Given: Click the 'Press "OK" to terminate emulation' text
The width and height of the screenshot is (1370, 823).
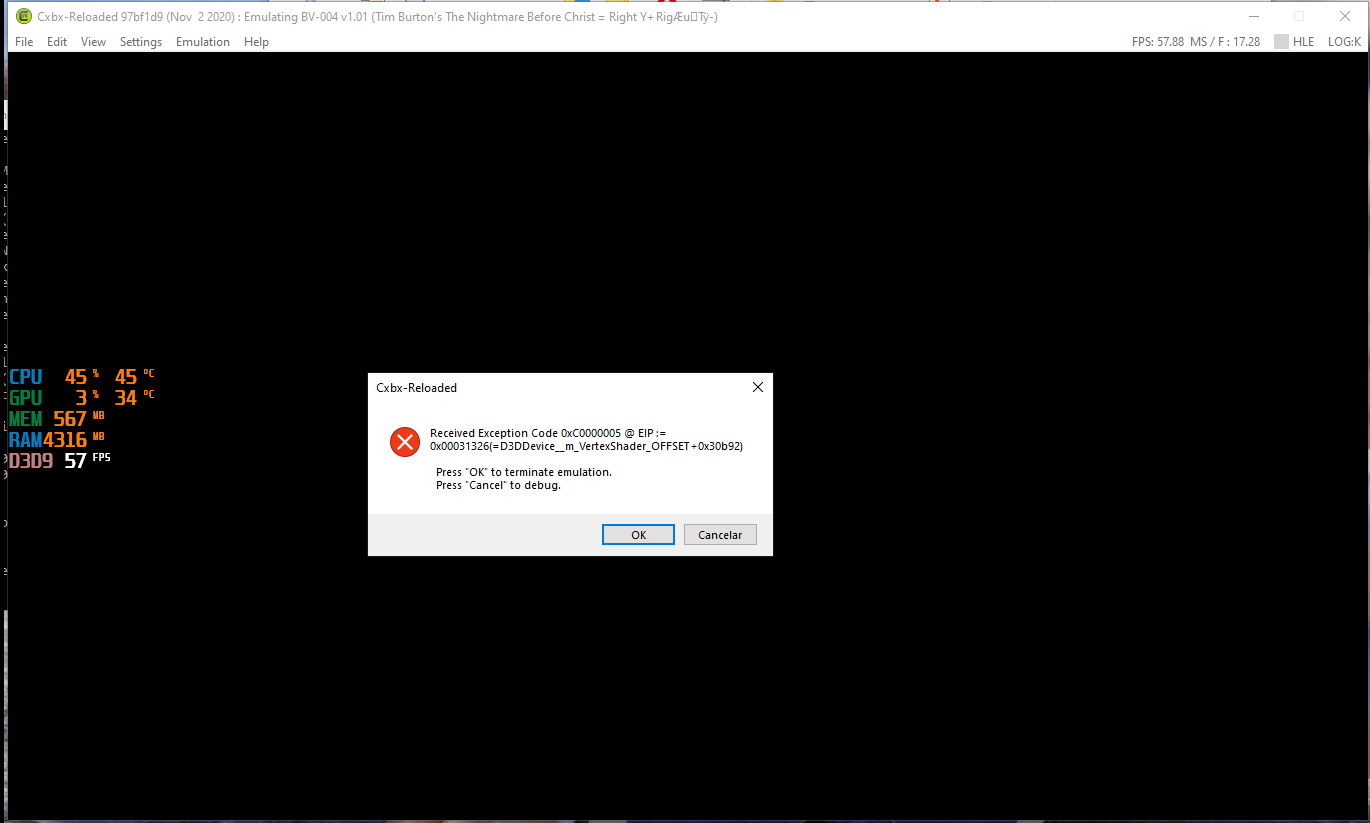Looking at the screenshot, I should pos(523,472).
